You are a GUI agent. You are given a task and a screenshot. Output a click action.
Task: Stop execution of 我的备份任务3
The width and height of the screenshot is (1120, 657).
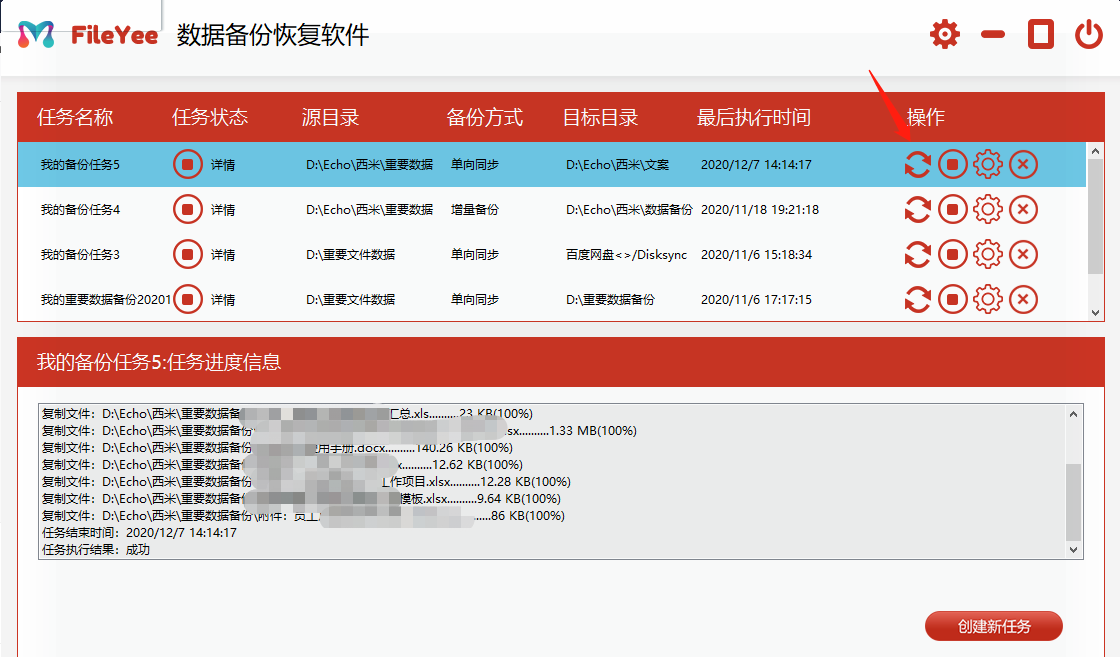(952, 254)
